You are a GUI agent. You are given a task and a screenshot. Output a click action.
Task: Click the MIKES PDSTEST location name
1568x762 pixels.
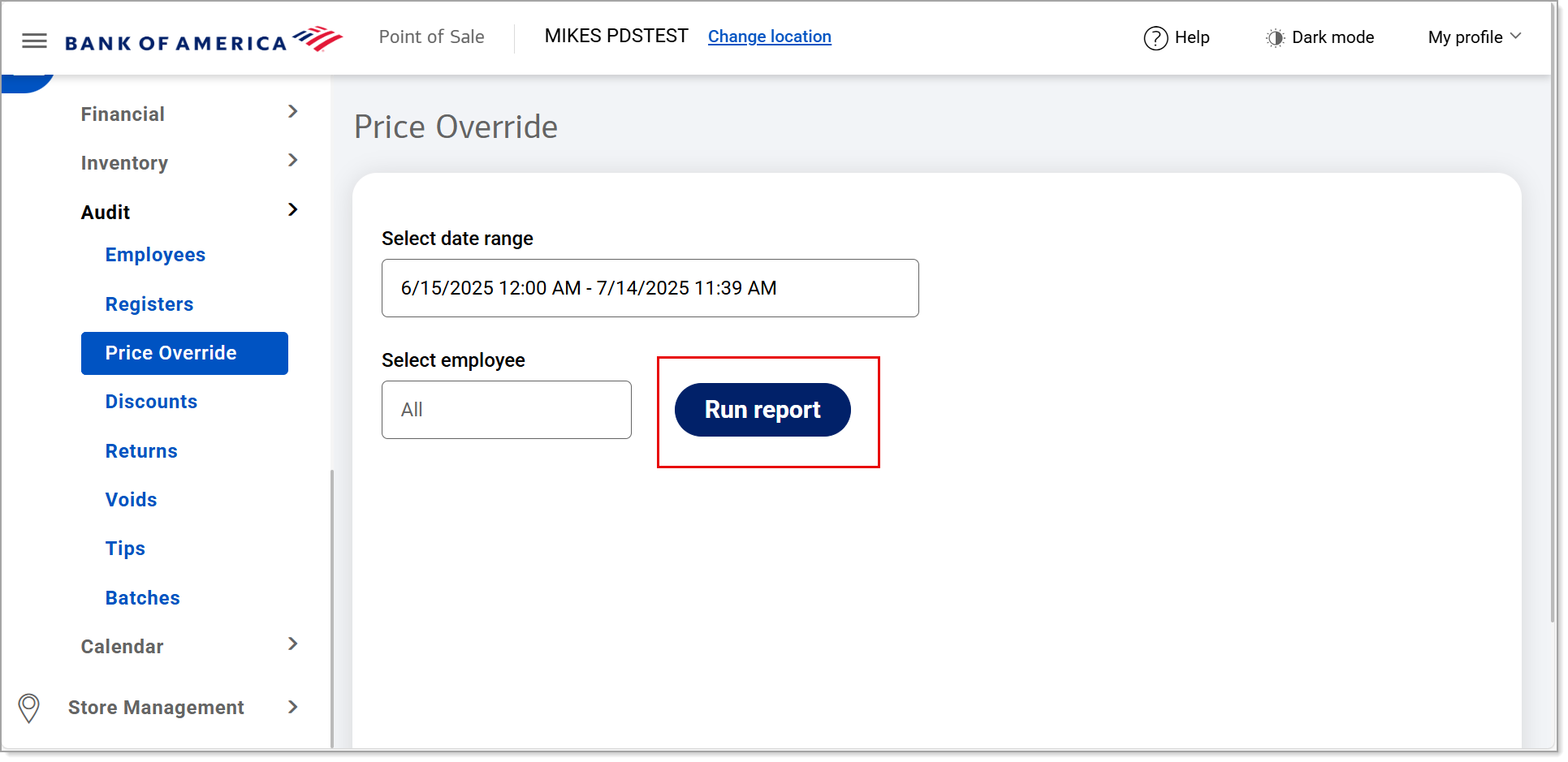(x=616, y=36)
